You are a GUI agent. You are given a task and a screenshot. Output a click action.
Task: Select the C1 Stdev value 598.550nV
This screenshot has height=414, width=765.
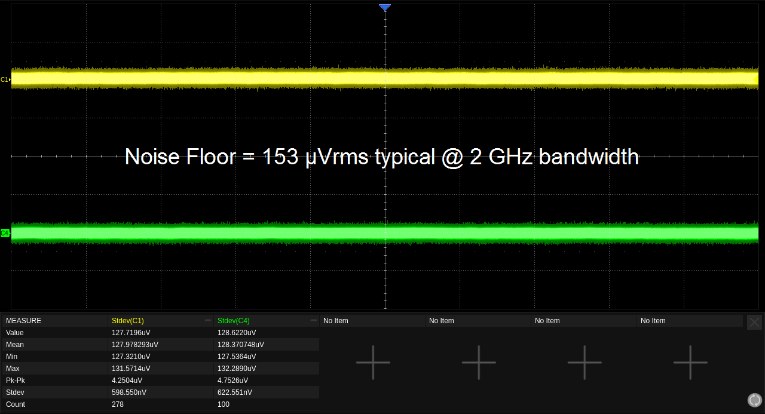pyautogui.click(x=129, y=392)
